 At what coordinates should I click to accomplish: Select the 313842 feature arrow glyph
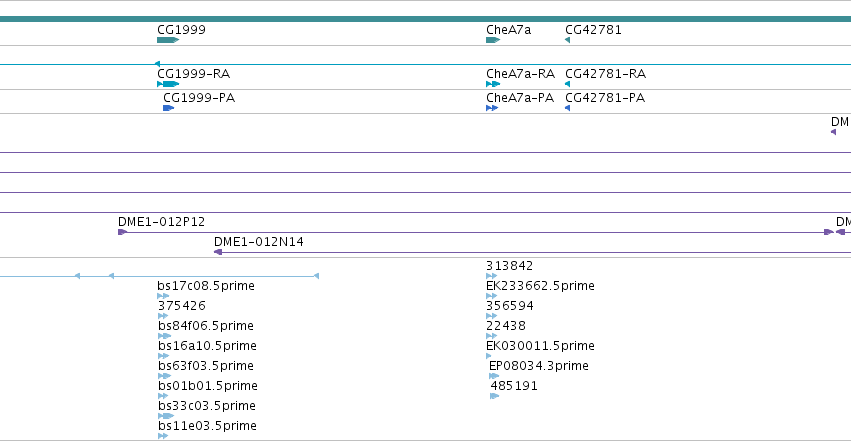pos(491,276)
